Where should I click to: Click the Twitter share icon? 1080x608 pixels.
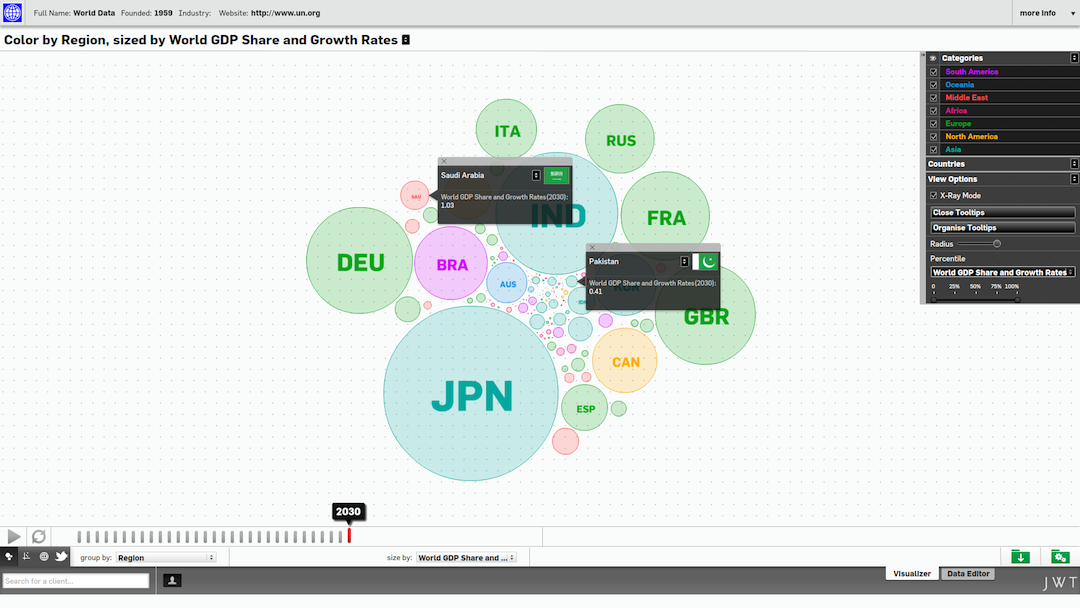pyautogui.click(x=61, y=557)
